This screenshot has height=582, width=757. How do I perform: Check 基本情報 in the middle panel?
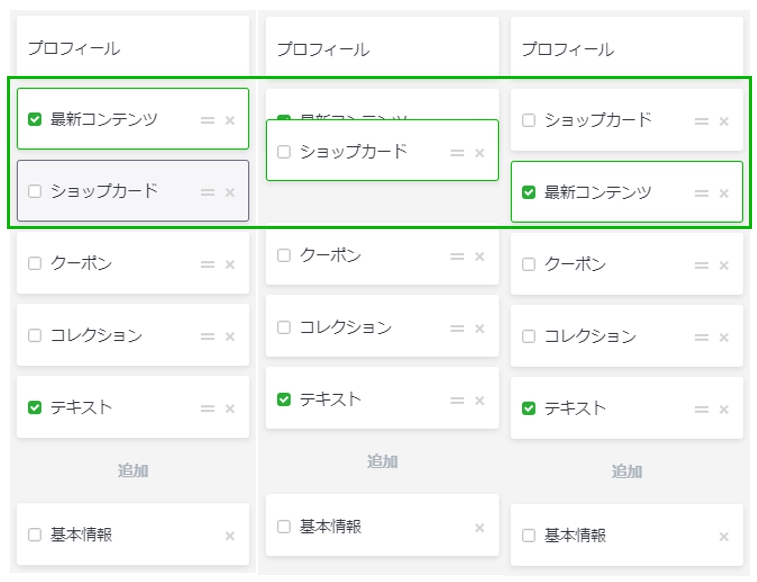click(284, 526)
